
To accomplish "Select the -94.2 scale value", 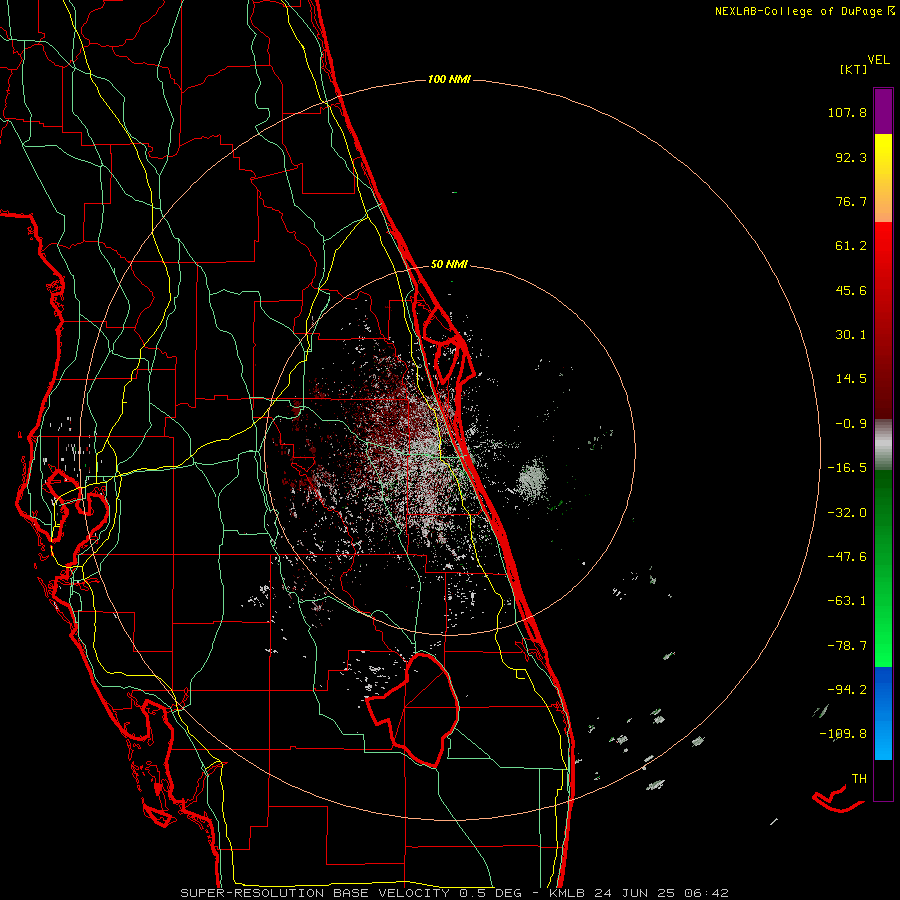I will tap(847, 689).
